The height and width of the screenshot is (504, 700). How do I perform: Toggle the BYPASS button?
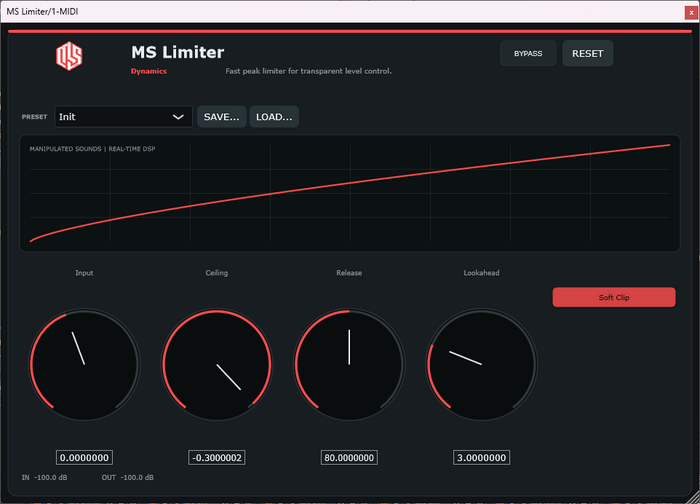tap(528, 54)
